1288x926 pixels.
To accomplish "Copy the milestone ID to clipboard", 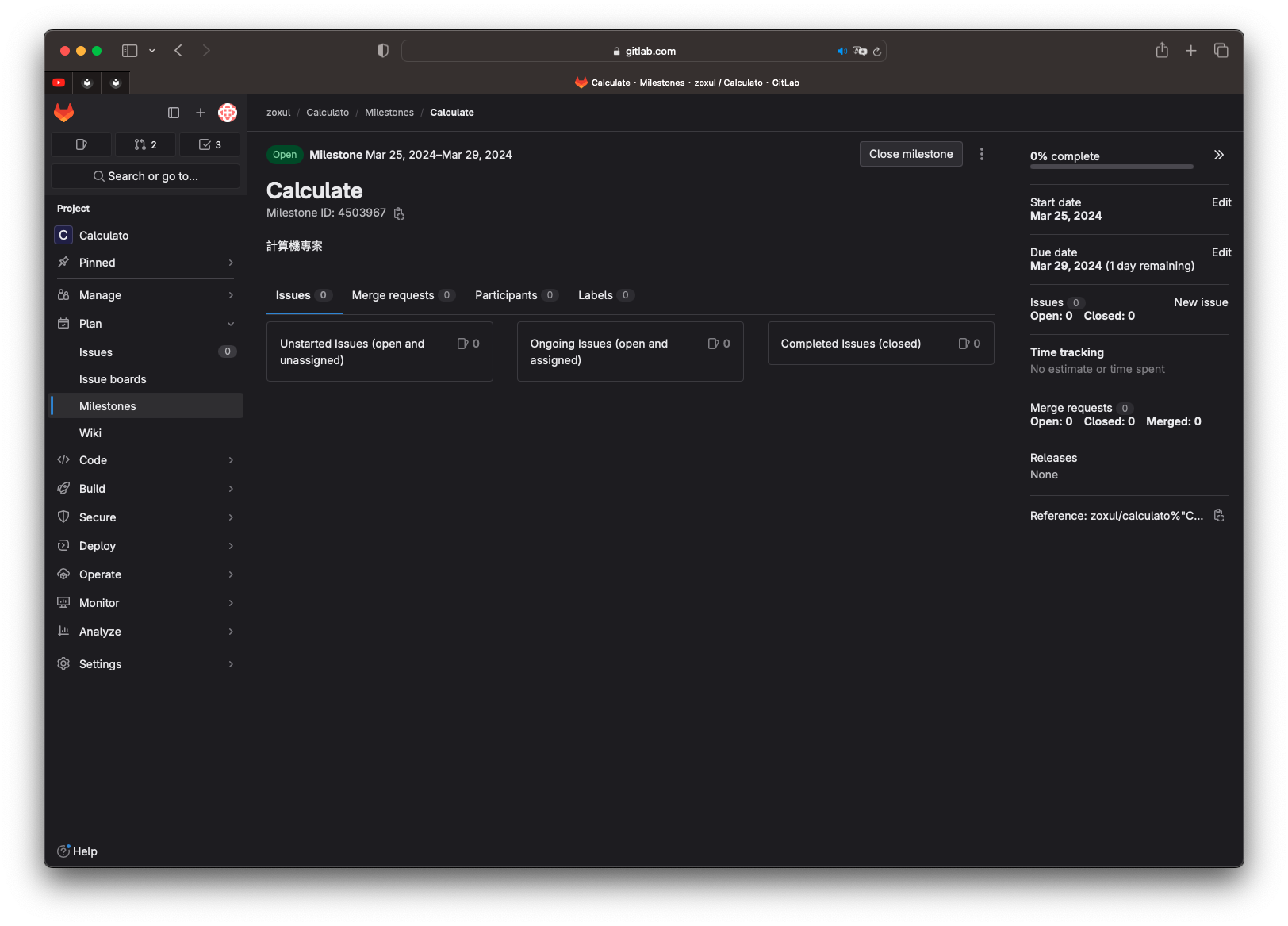I will tap(399, 213).
